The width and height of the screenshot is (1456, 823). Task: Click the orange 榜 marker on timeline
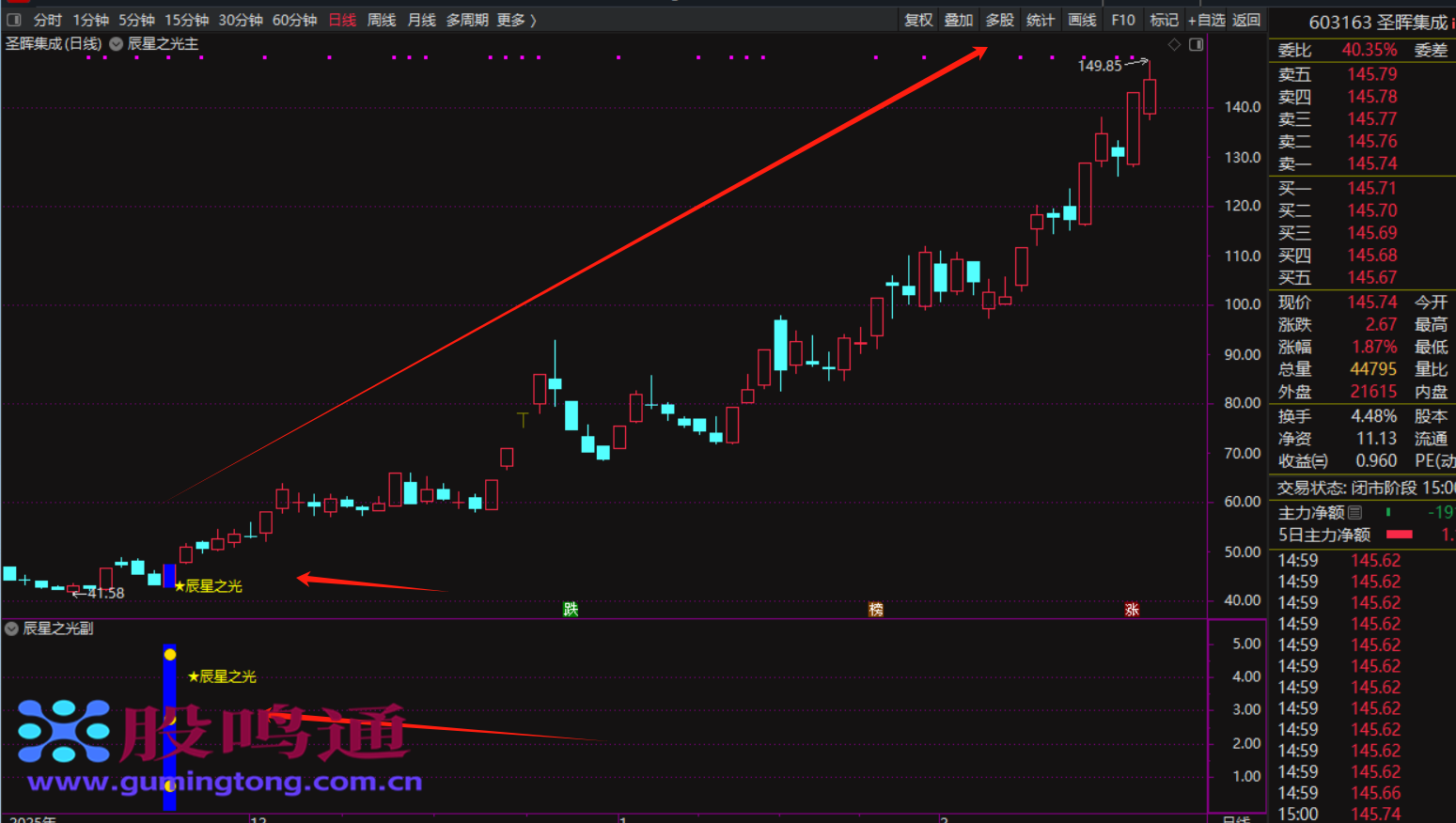(x=876, y=609)
